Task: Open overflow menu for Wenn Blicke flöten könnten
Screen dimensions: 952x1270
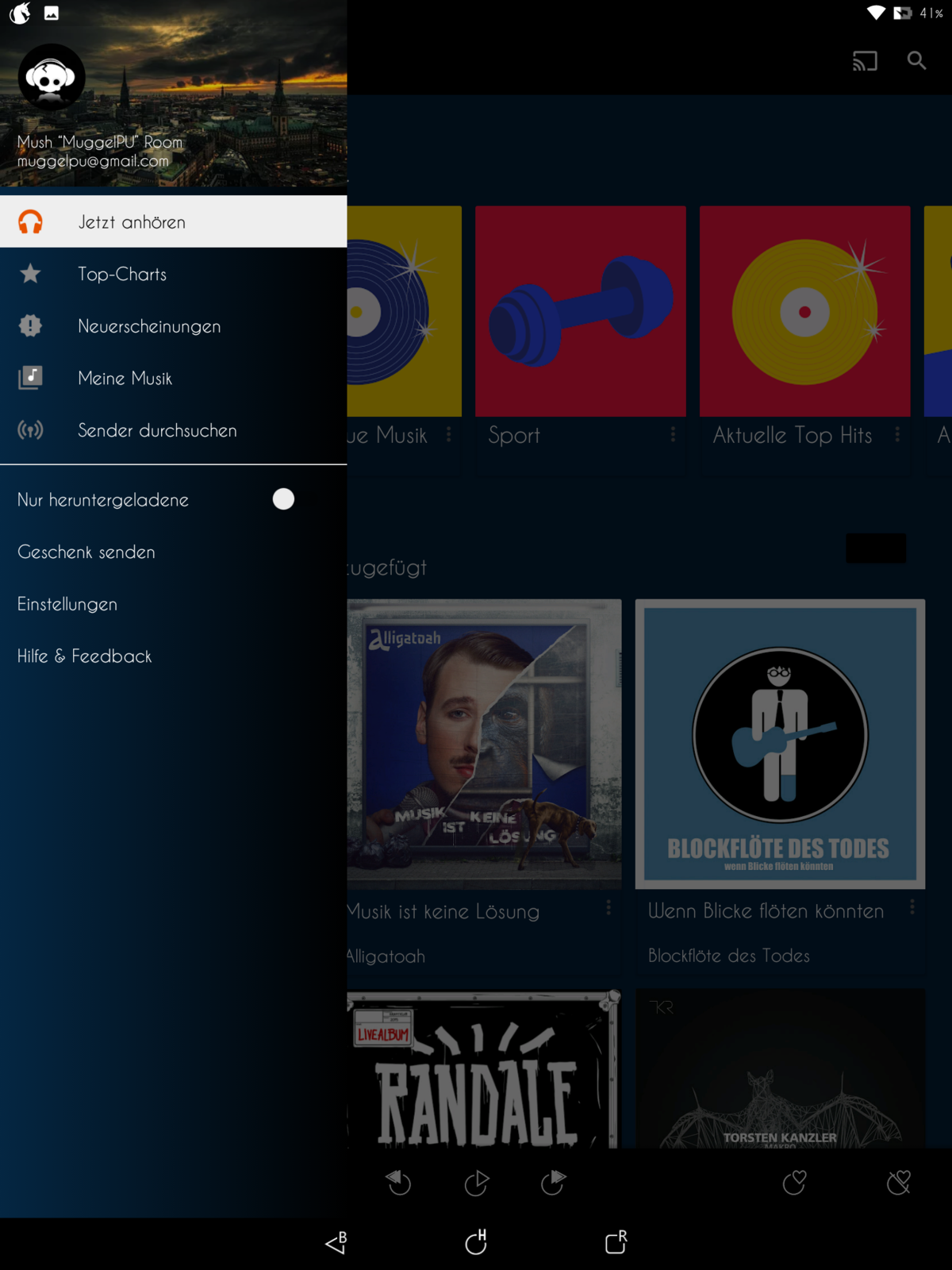Action: [x=912, y=906]
